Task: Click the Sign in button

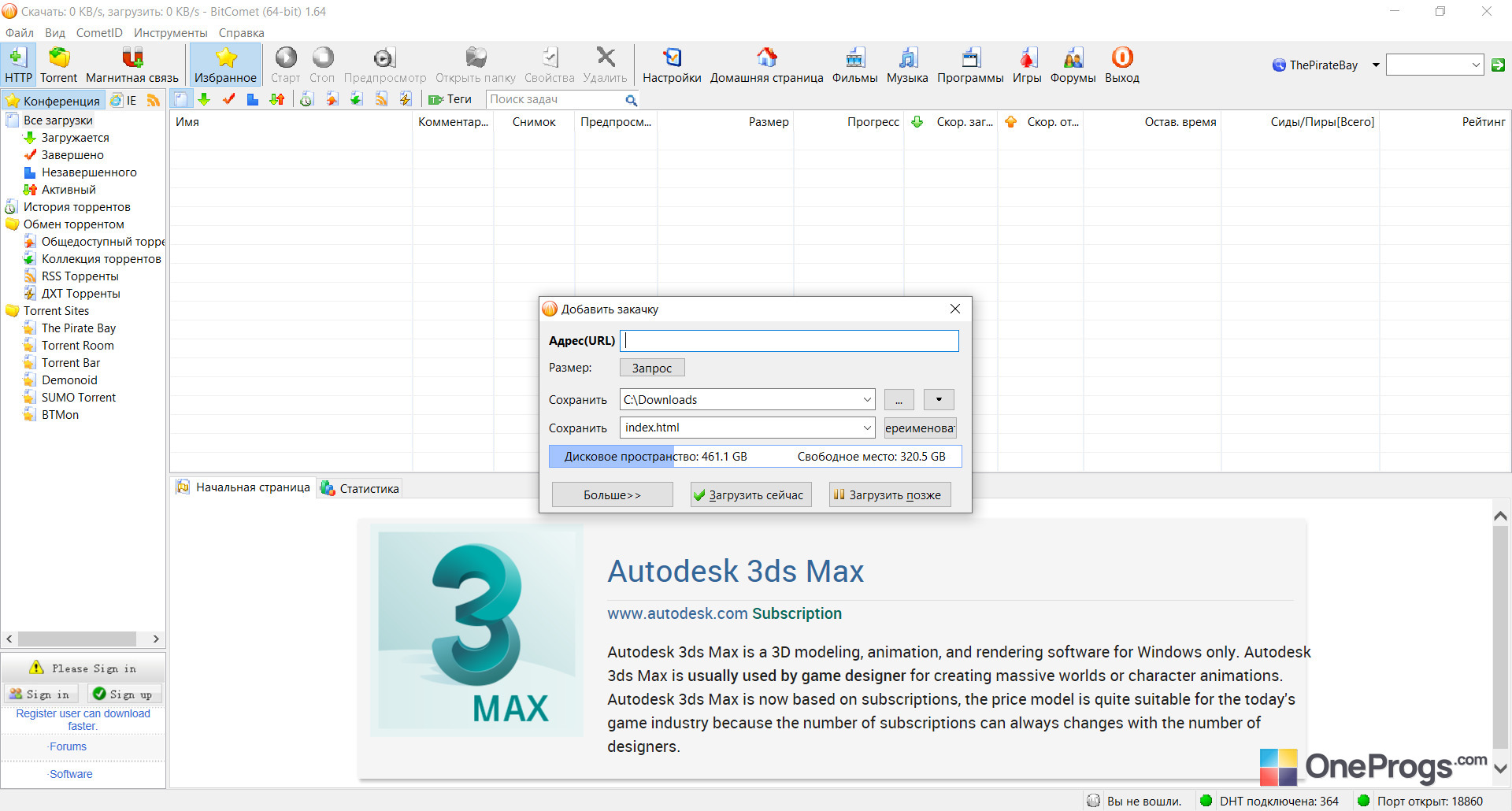Action: (x=41, y=694)
